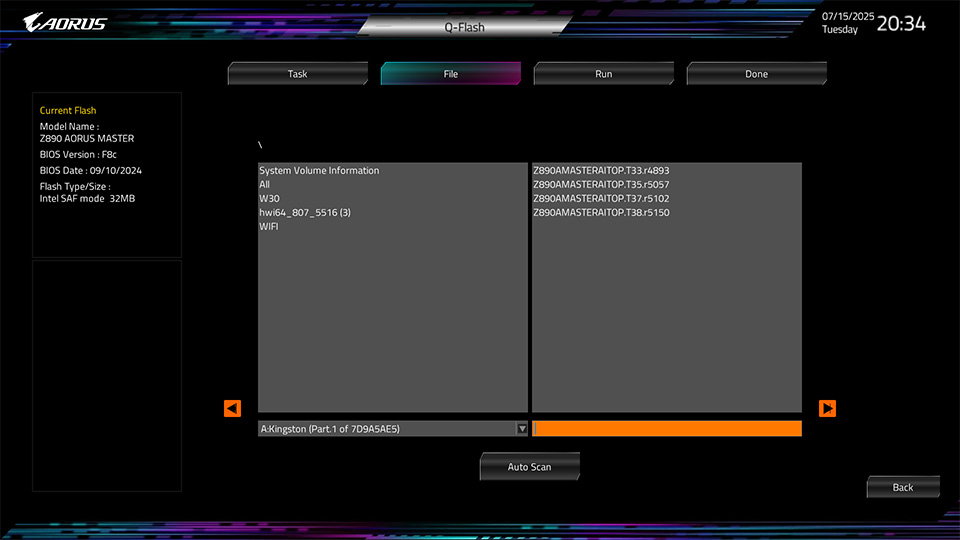Go to the Run tab
Image resolution: width=960 pixels, height=540 pixels.
point(603,74)
